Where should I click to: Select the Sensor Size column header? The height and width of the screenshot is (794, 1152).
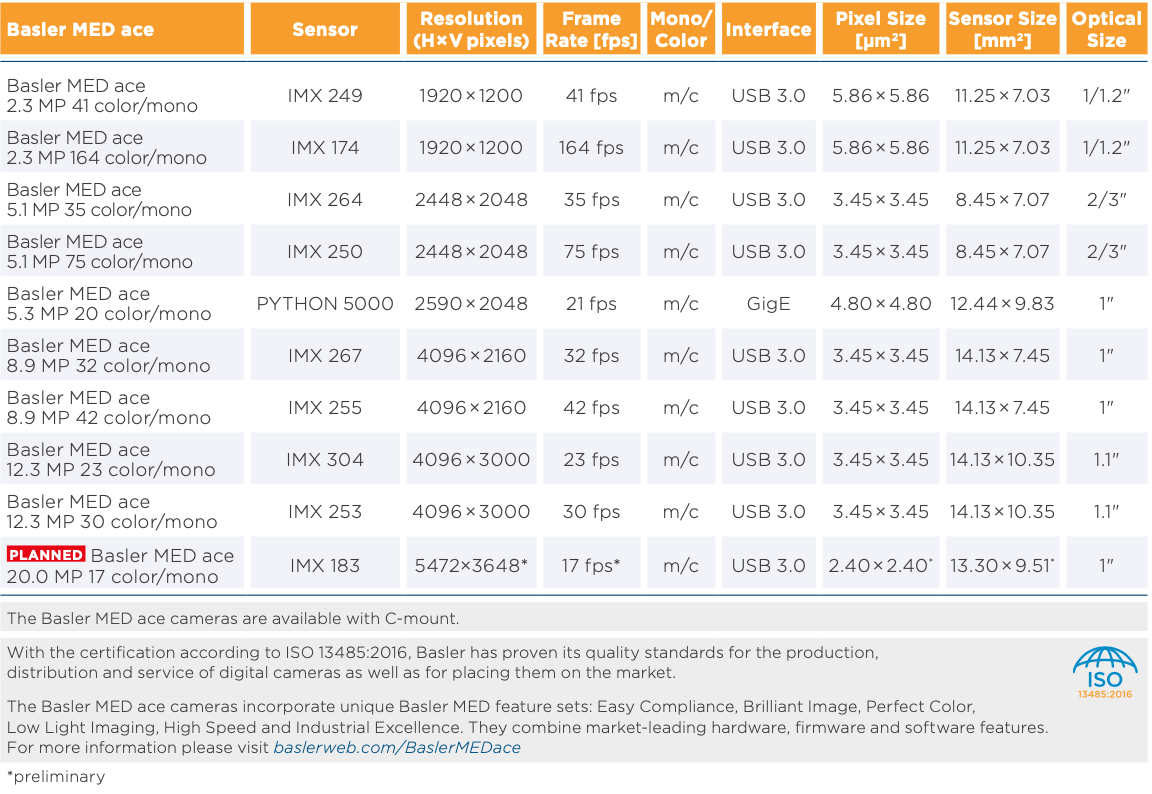coord(1003,30)
